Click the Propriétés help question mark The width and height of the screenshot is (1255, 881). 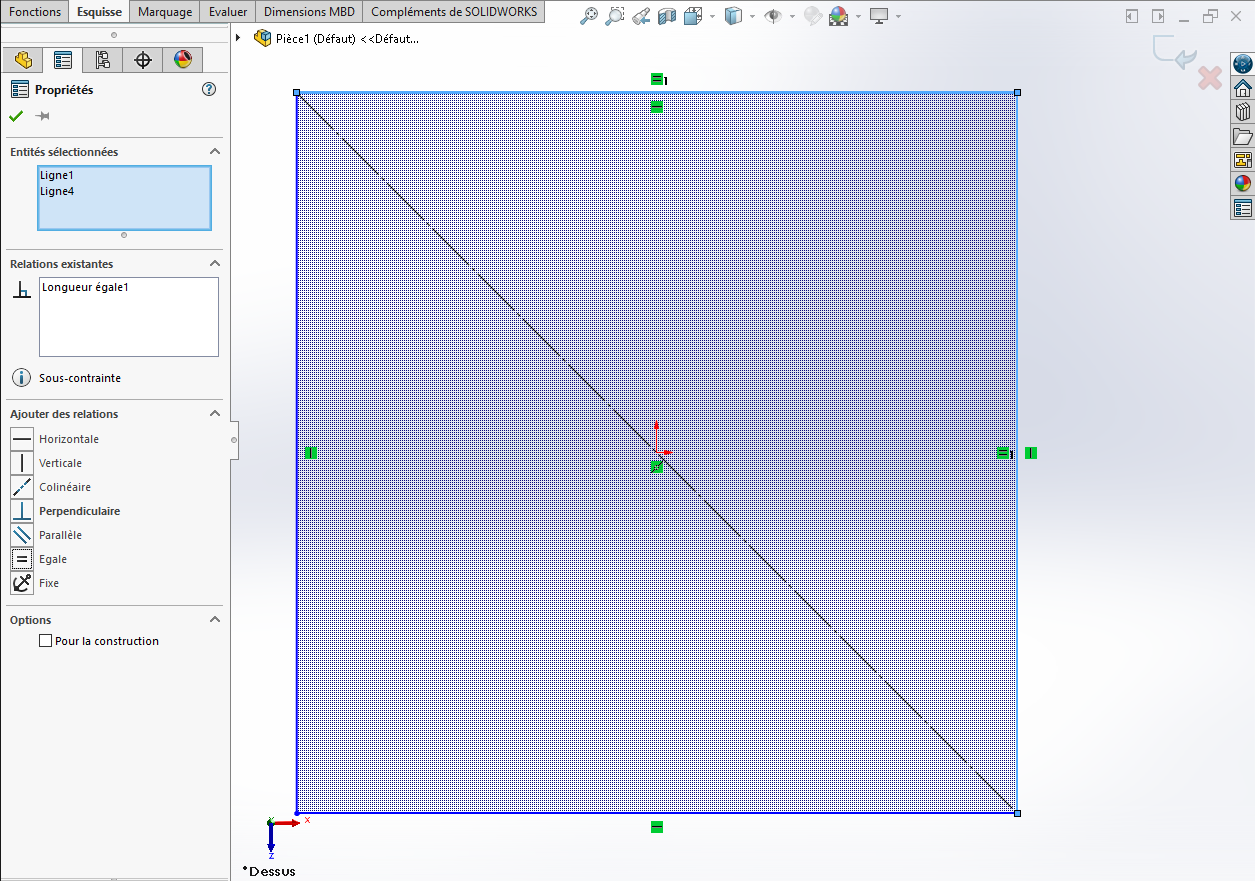[x=209, y=89]
